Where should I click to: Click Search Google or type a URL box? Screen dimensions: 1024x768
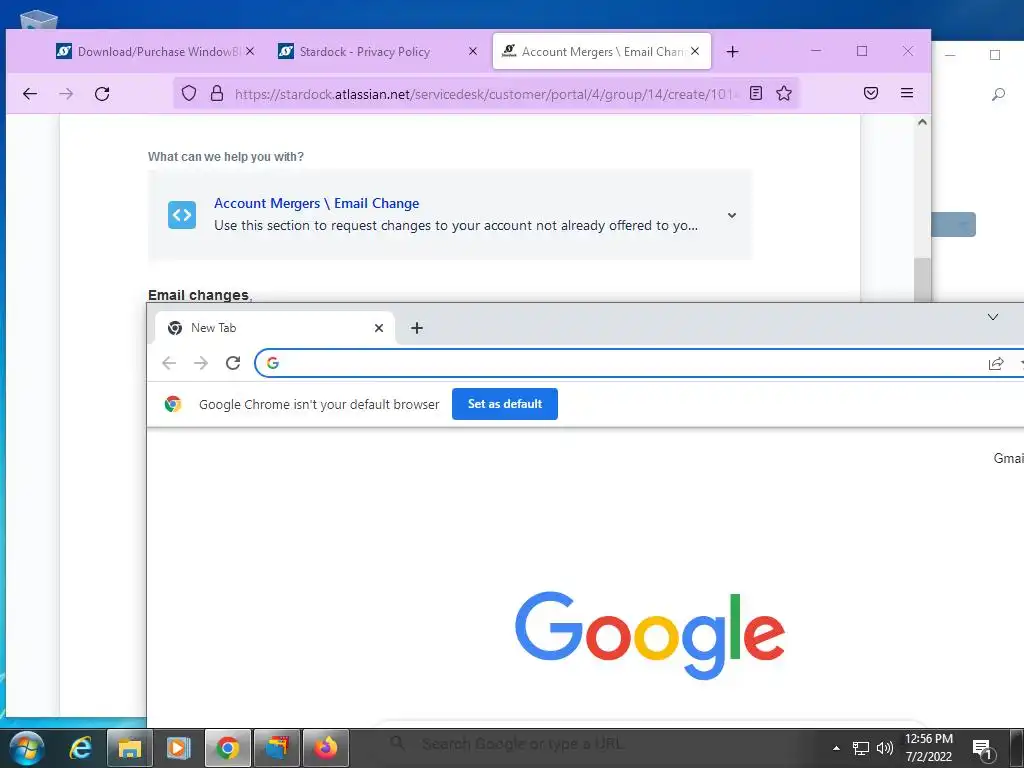click(x=650, y=743)
